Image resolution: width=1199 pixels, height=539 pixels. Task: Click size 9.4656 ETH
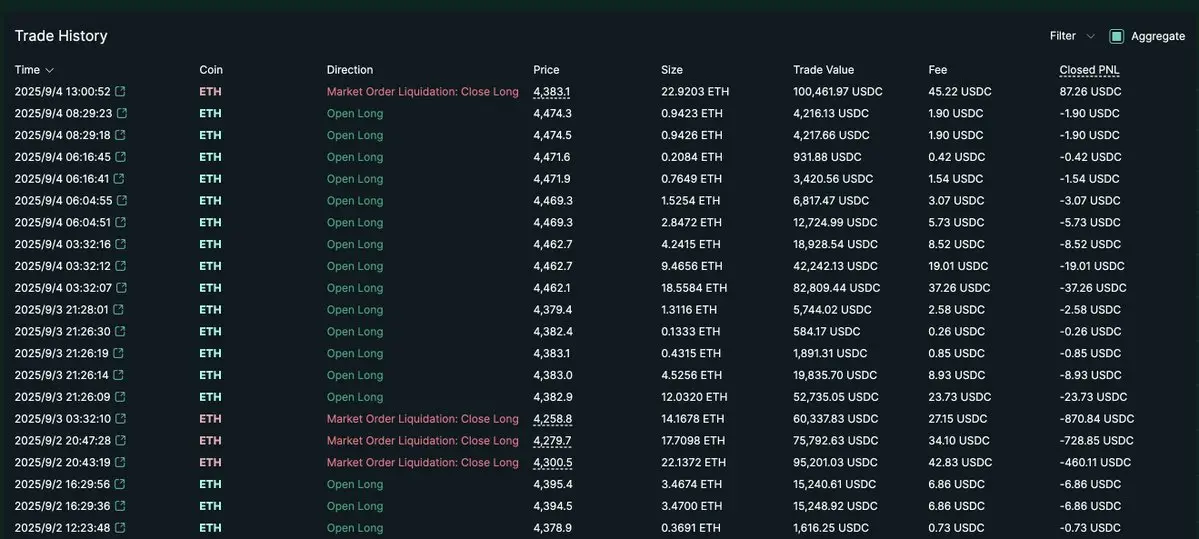691,266
